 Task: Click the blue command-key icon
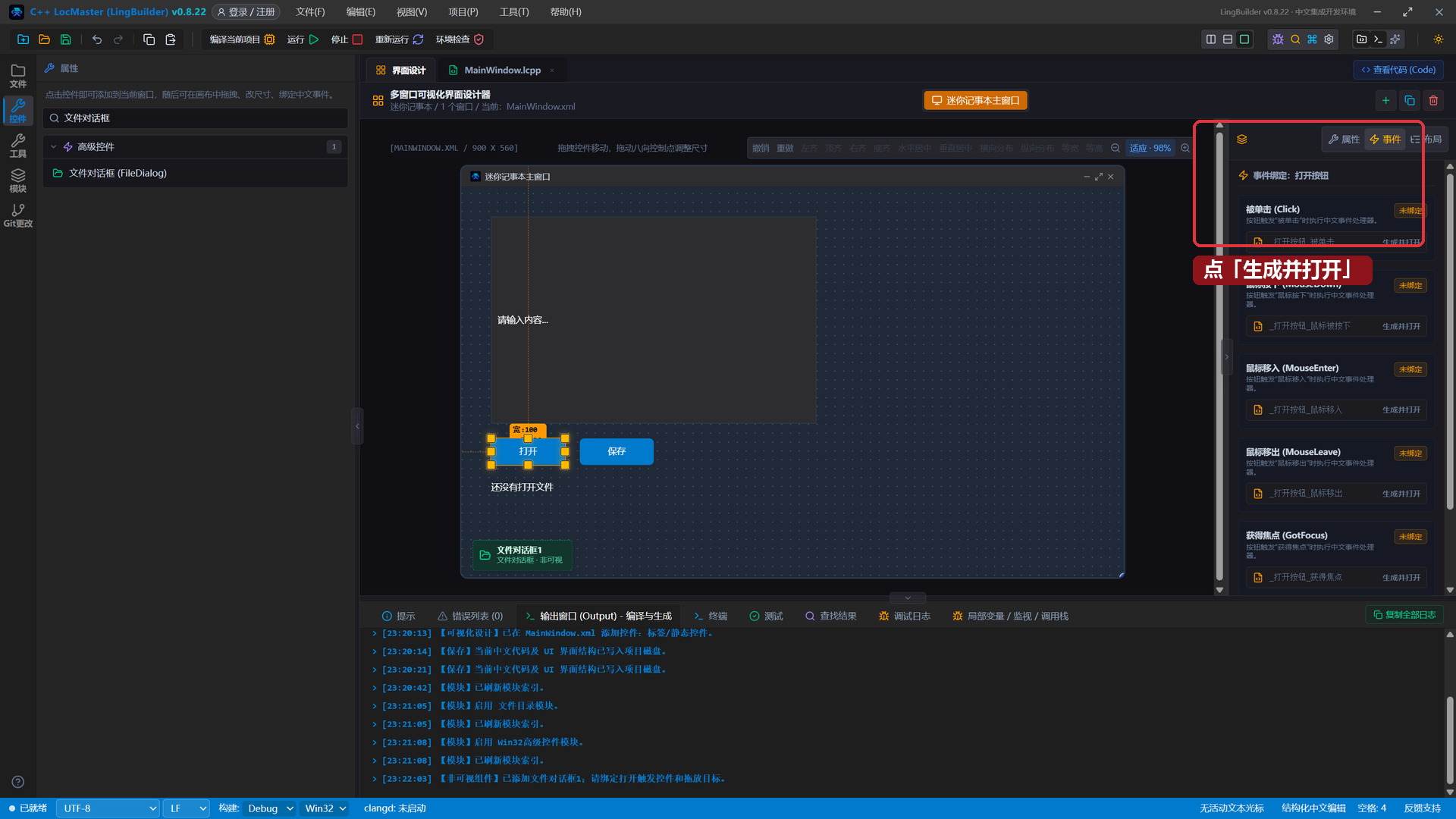pyautogui.click(x=1312, y=39)
